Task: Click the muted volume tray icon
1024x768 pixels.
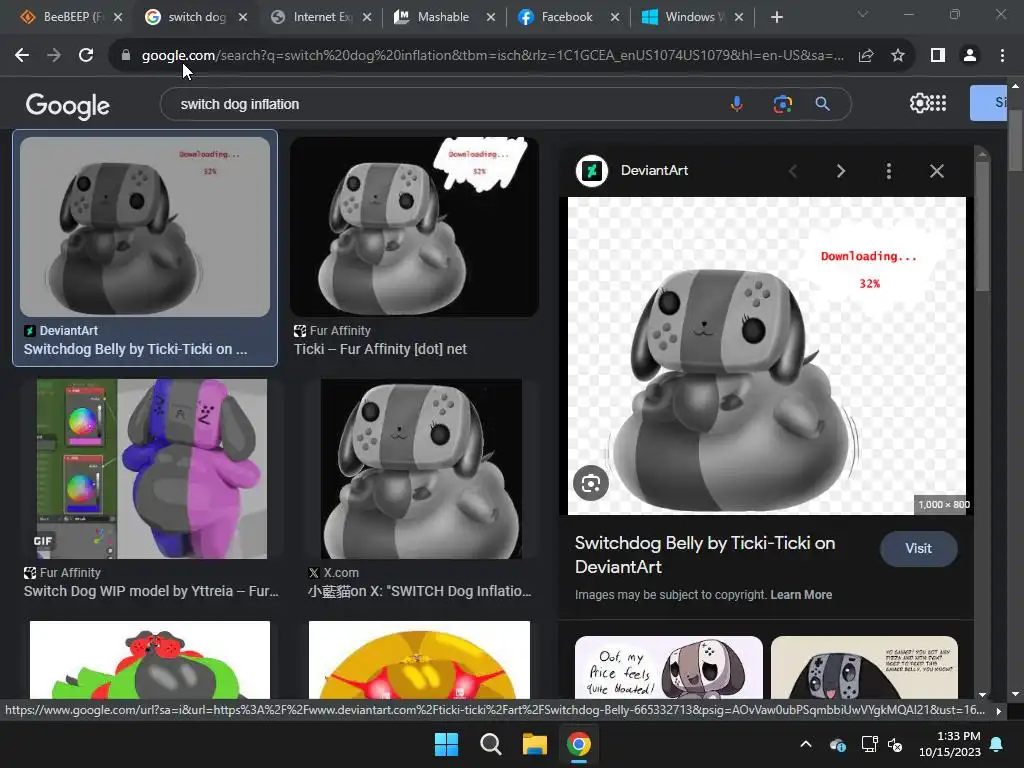Action: [895, 744]
